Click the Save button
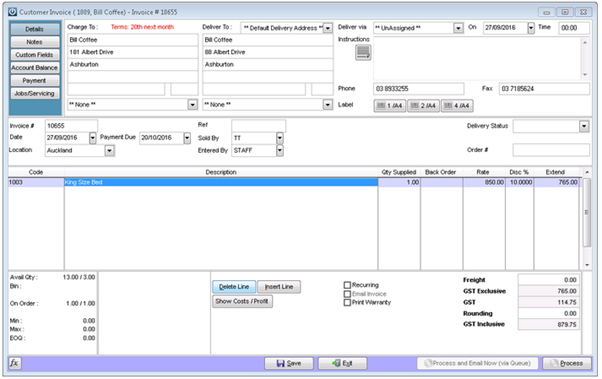Viewport: 602px width, 379px height. (x=289, y=363)
